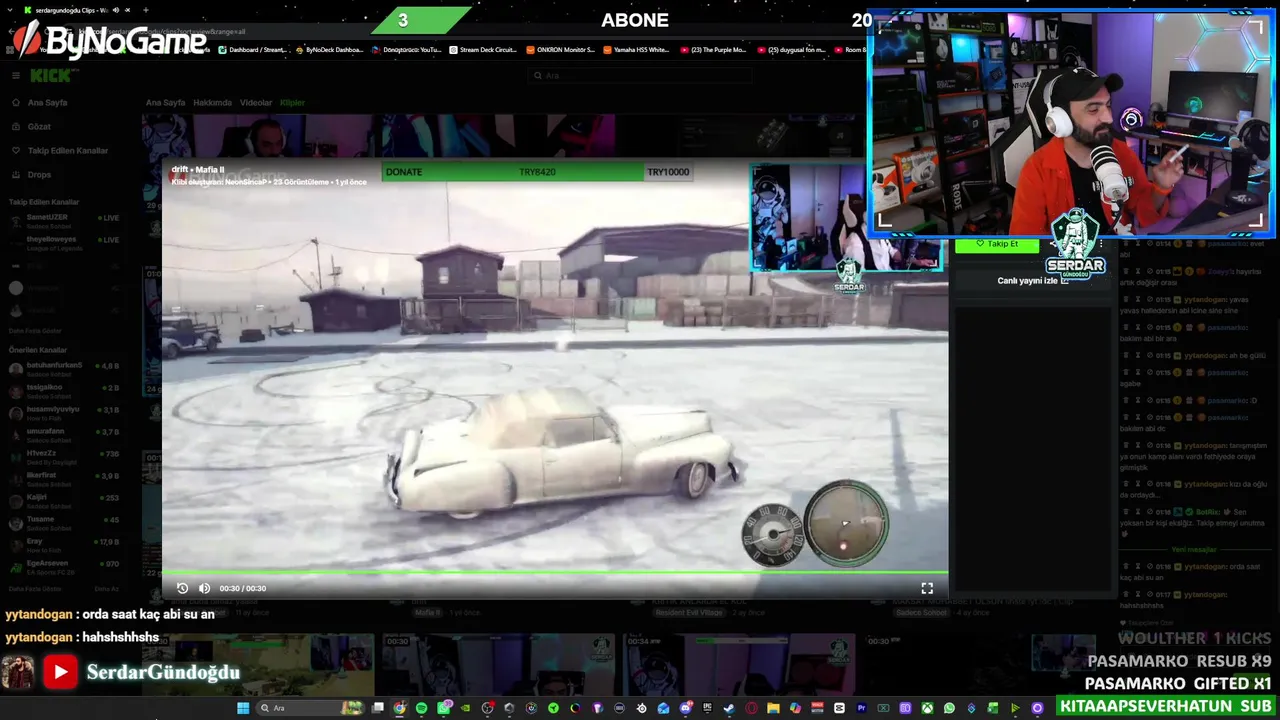Open the Dönüştürücü YouTube bookmark
This screenshot has width=1280, height=720.
click(x=406, y=50)
